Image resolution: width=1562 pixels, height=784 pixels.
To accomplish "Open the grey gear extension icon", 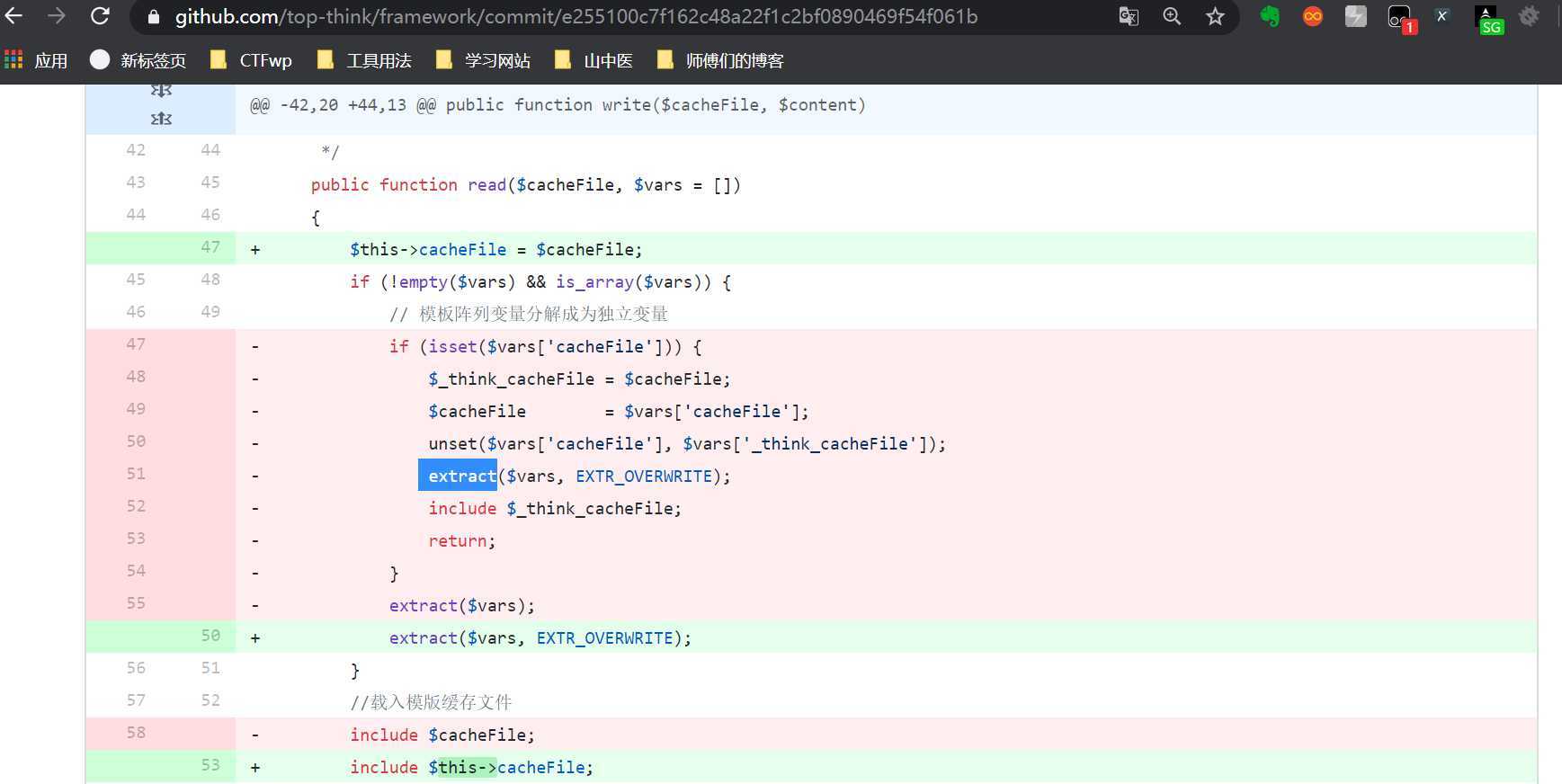I will 1529,16.
